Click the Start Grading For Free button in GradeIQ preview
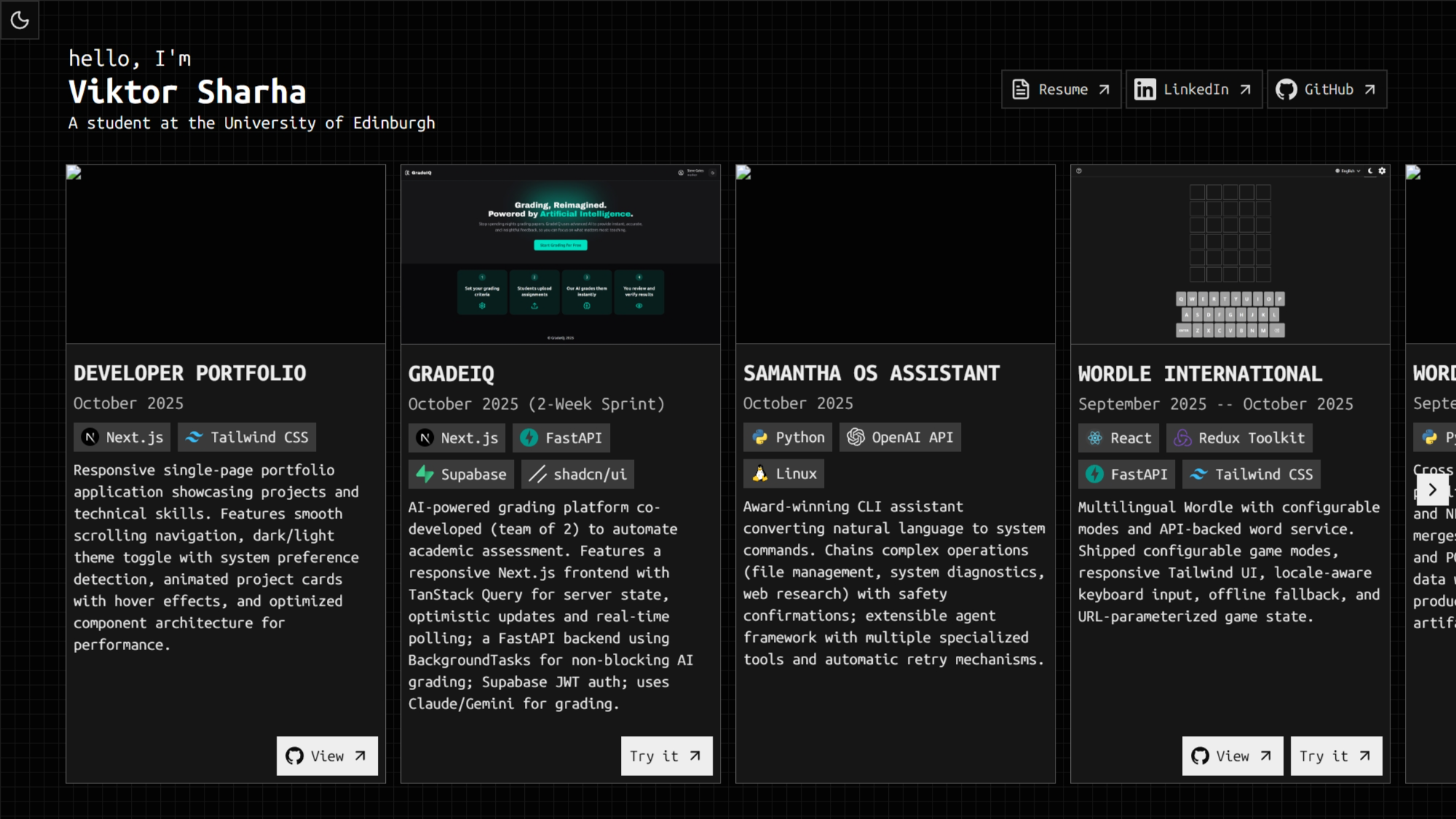The width and height of the screenshot is (1456, 819). 560,245
